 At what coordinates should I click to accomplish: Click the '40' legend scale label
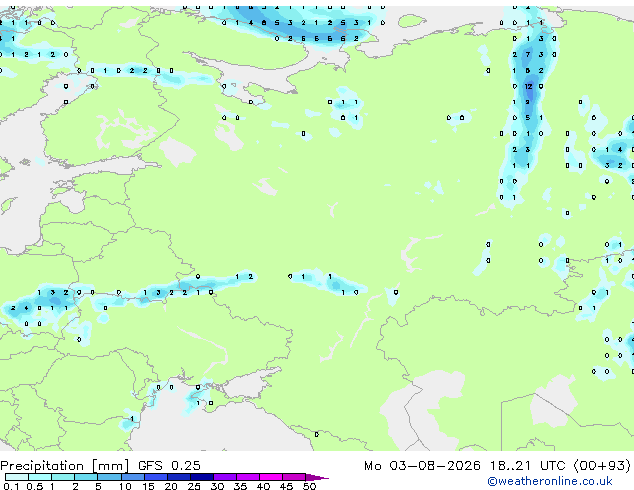[x=263, y=486]
